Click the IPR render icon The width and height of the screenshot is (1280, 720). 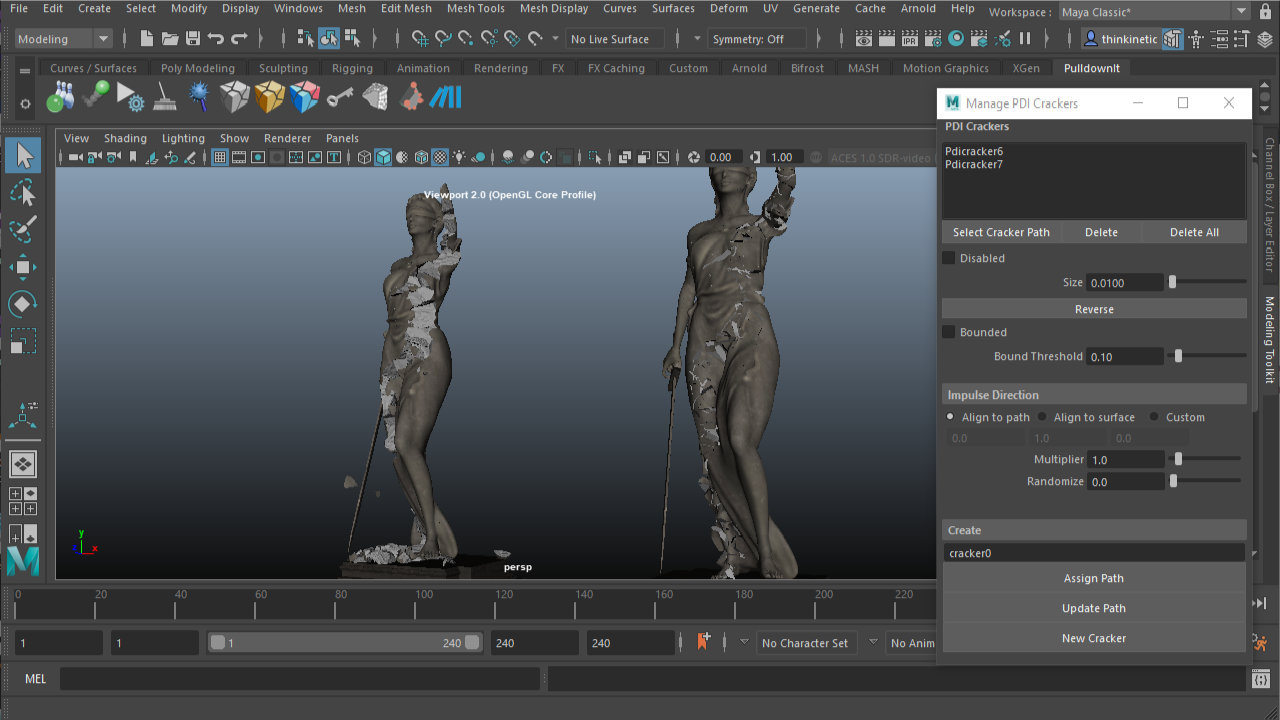tap(910, 39)
